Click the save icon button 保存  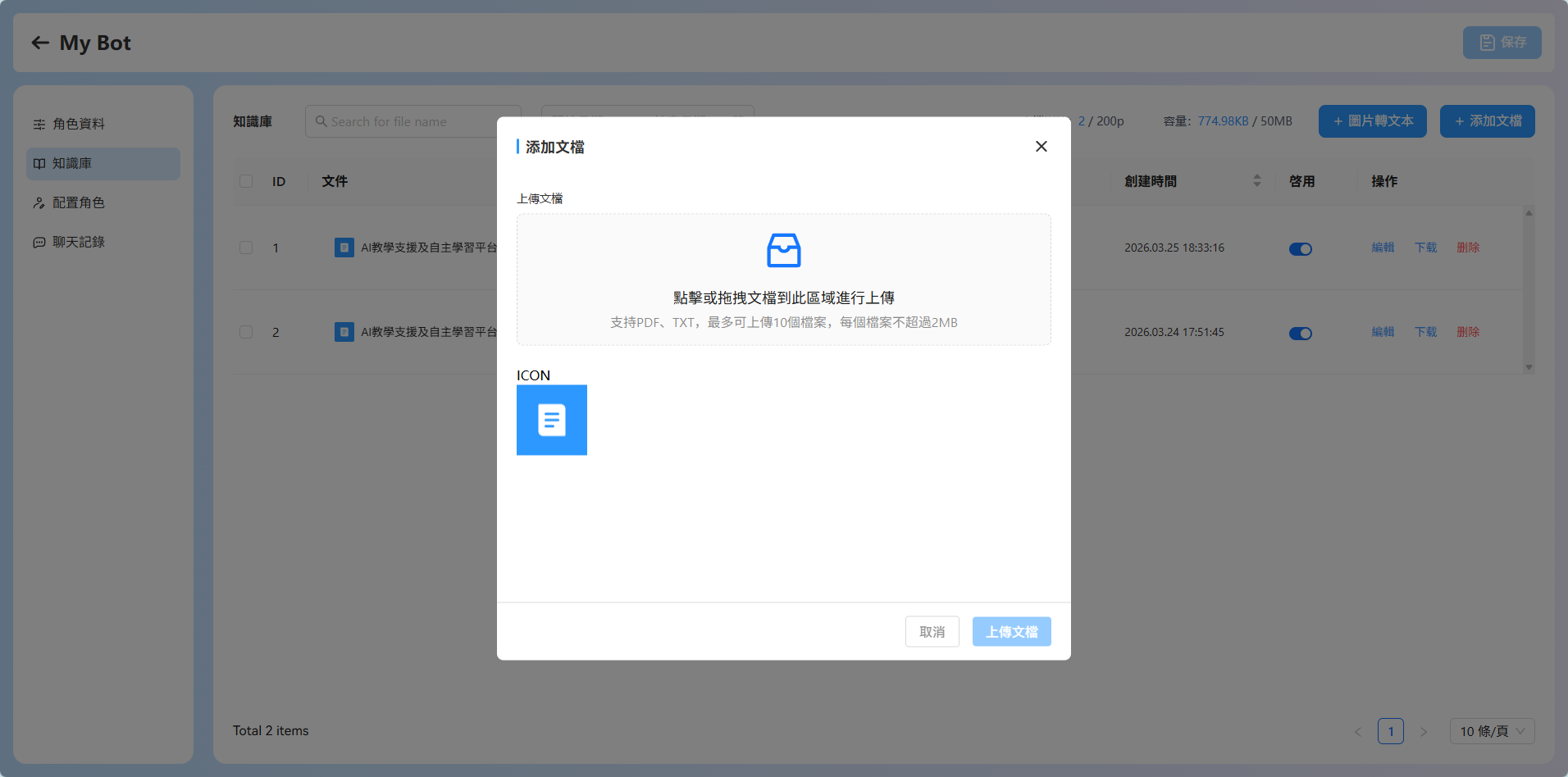tap(1502, 43)
